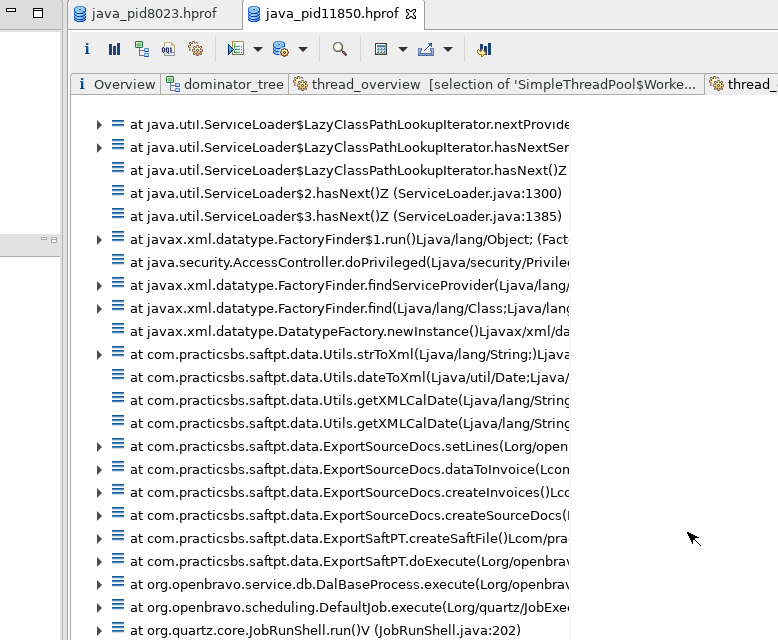
Task: Click the Run Expert System Test icon
Action: coord(236,49)
